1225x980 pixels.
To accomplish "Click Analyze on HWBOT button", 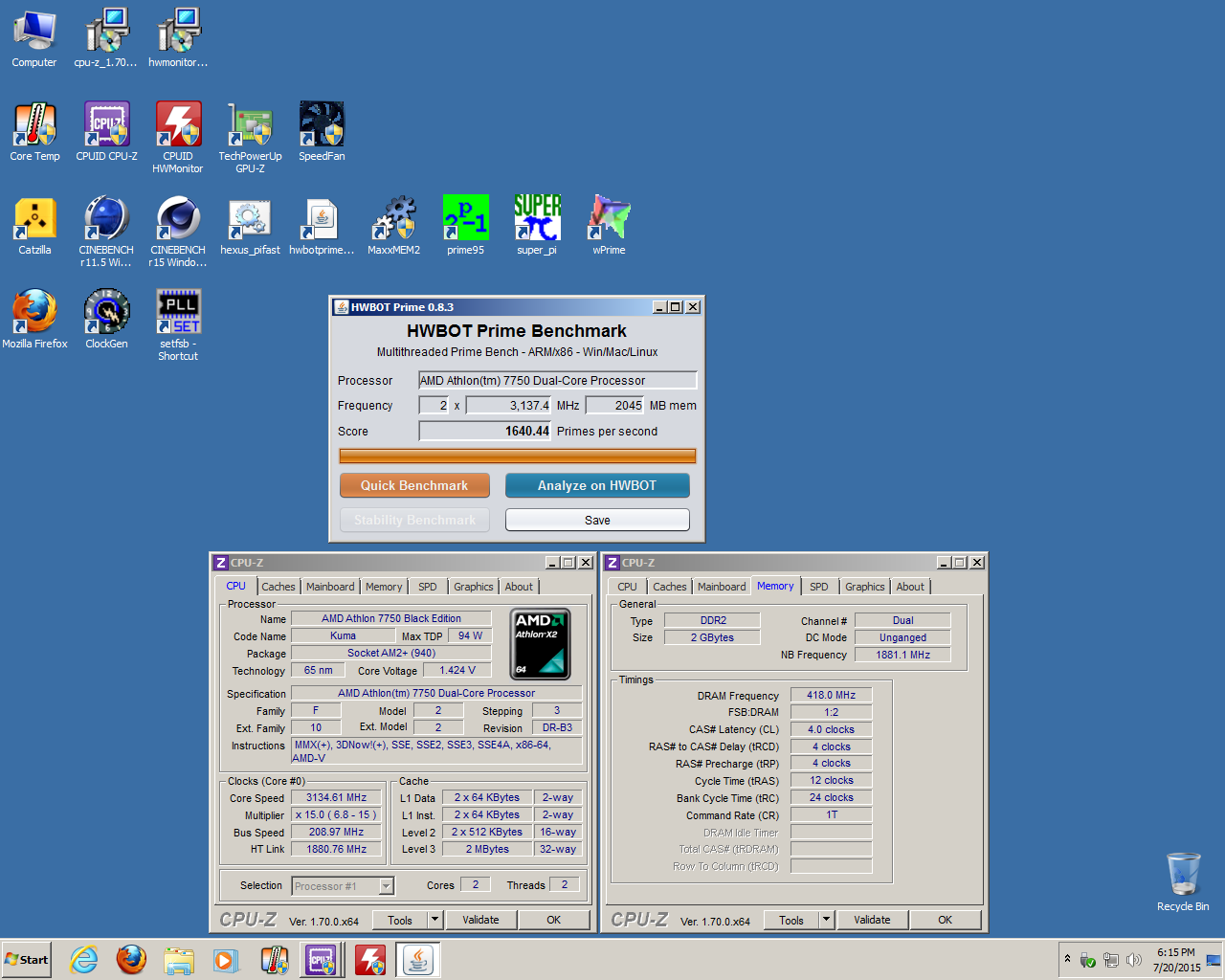I will (x=597, y=485).
